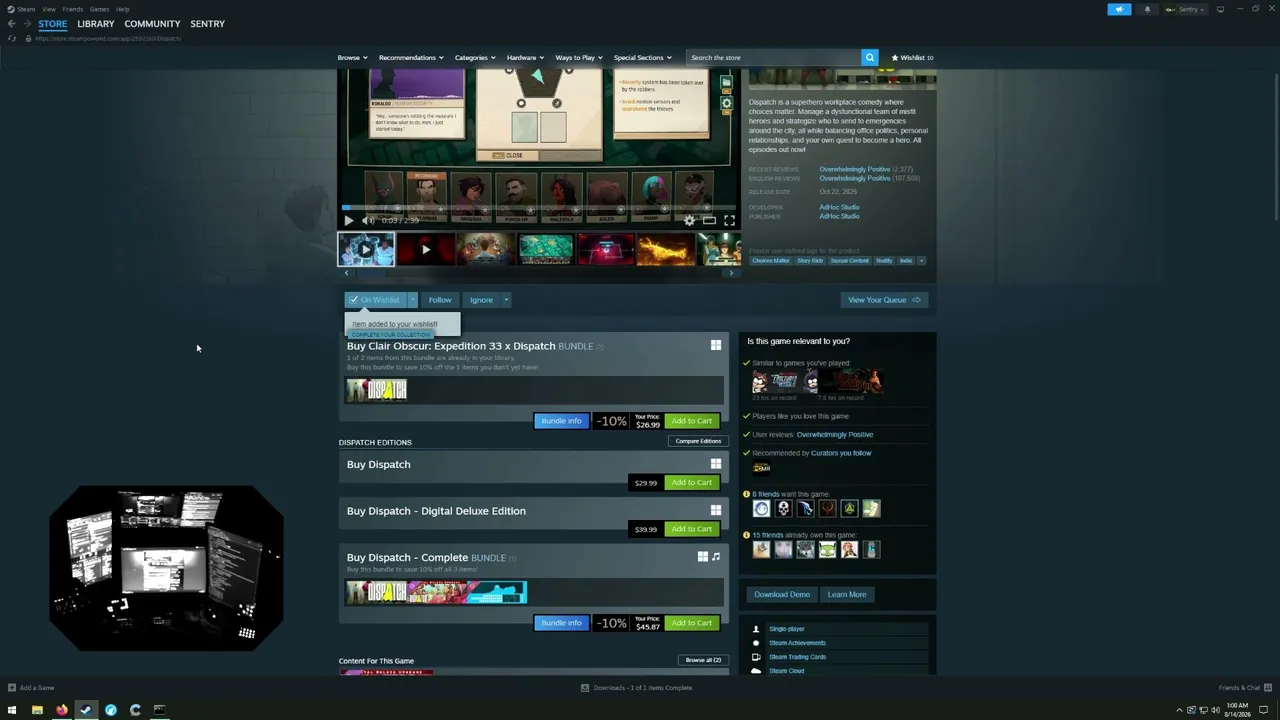The height and width of the screenshot is (720, 1280).
Task: Open Windows Start menu
Action: [12, 710]
